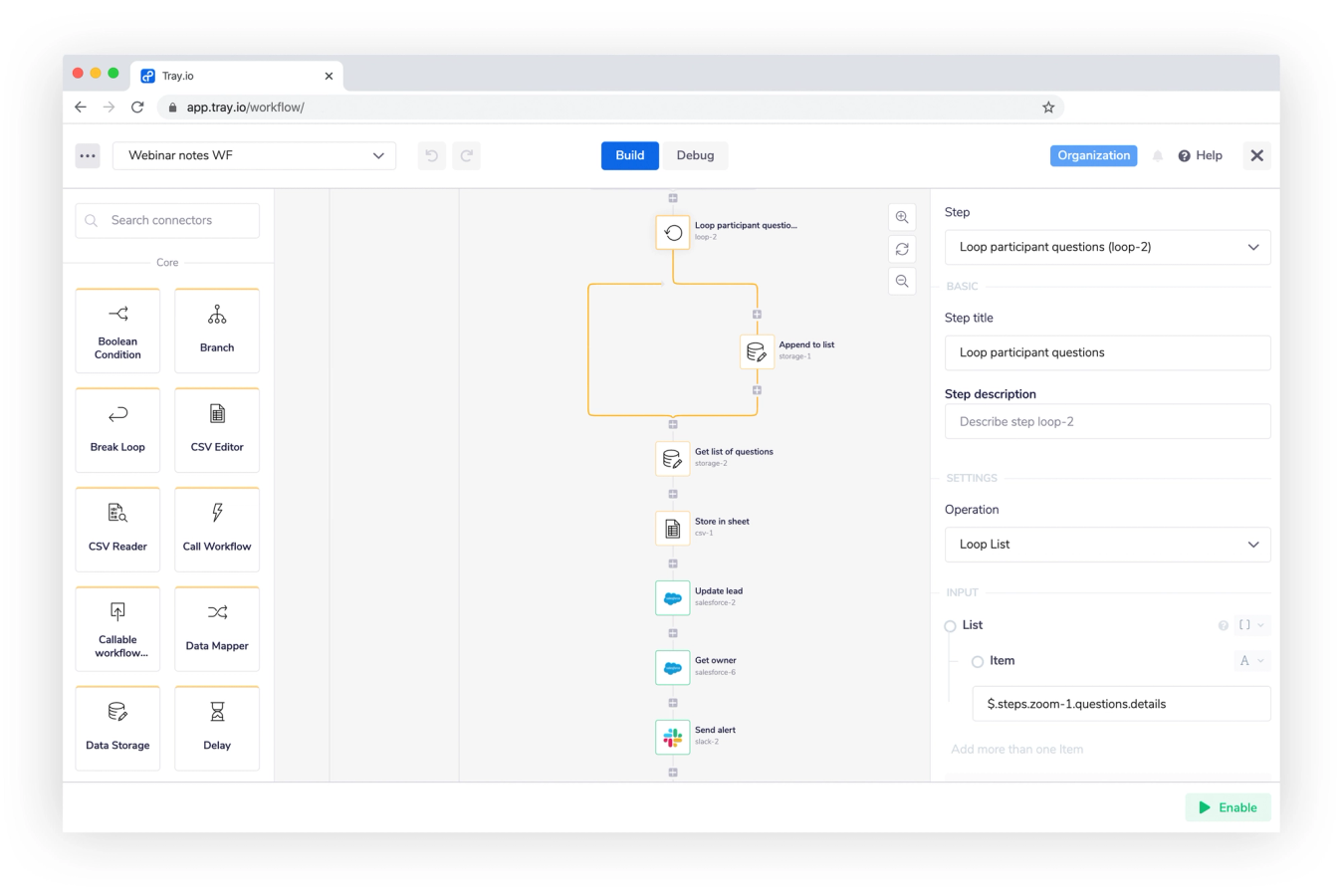This screenshot has width=1344, height=896.
Task: Edit the $.steps.zoom-1.questions.details value
Action: point(1121,704)
